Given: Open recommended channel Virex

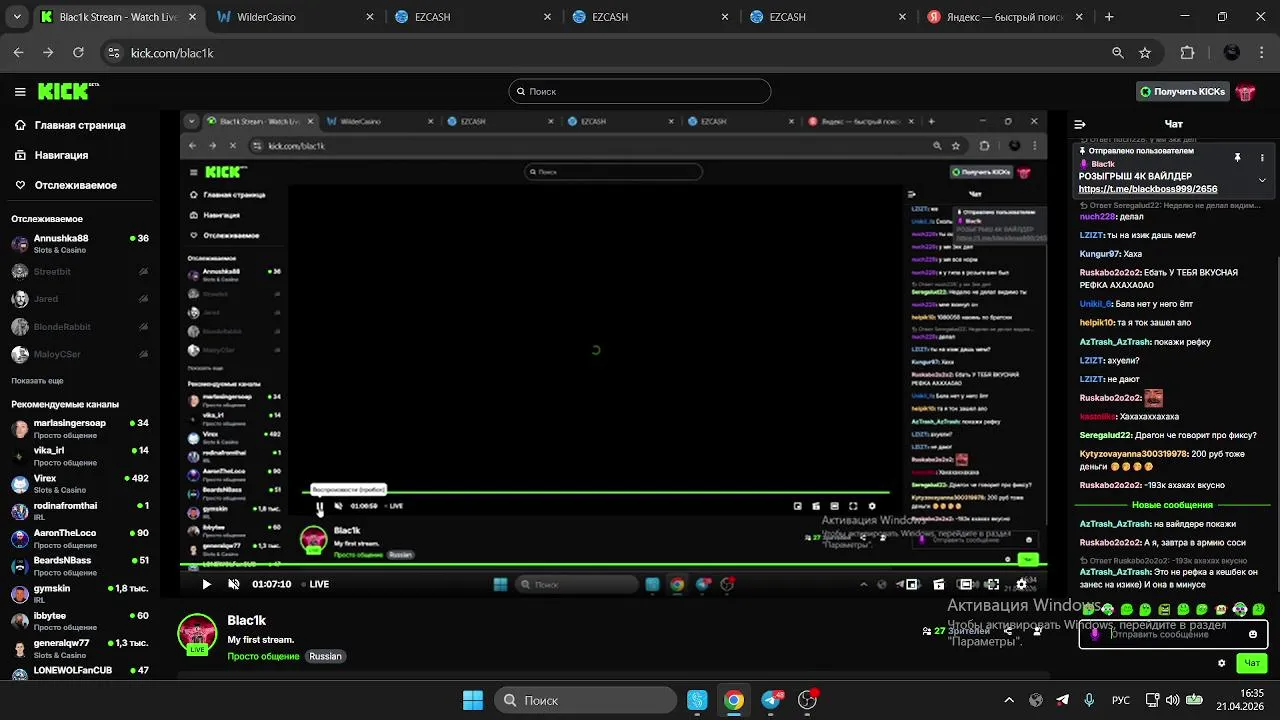Looking at the screenshot, I should (x=80, y=483).
